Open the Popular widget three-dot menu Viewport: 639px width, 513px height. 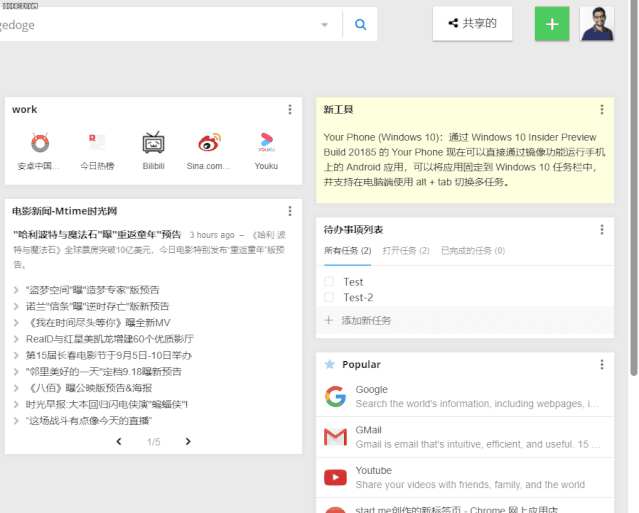click(x=602, y=364)
